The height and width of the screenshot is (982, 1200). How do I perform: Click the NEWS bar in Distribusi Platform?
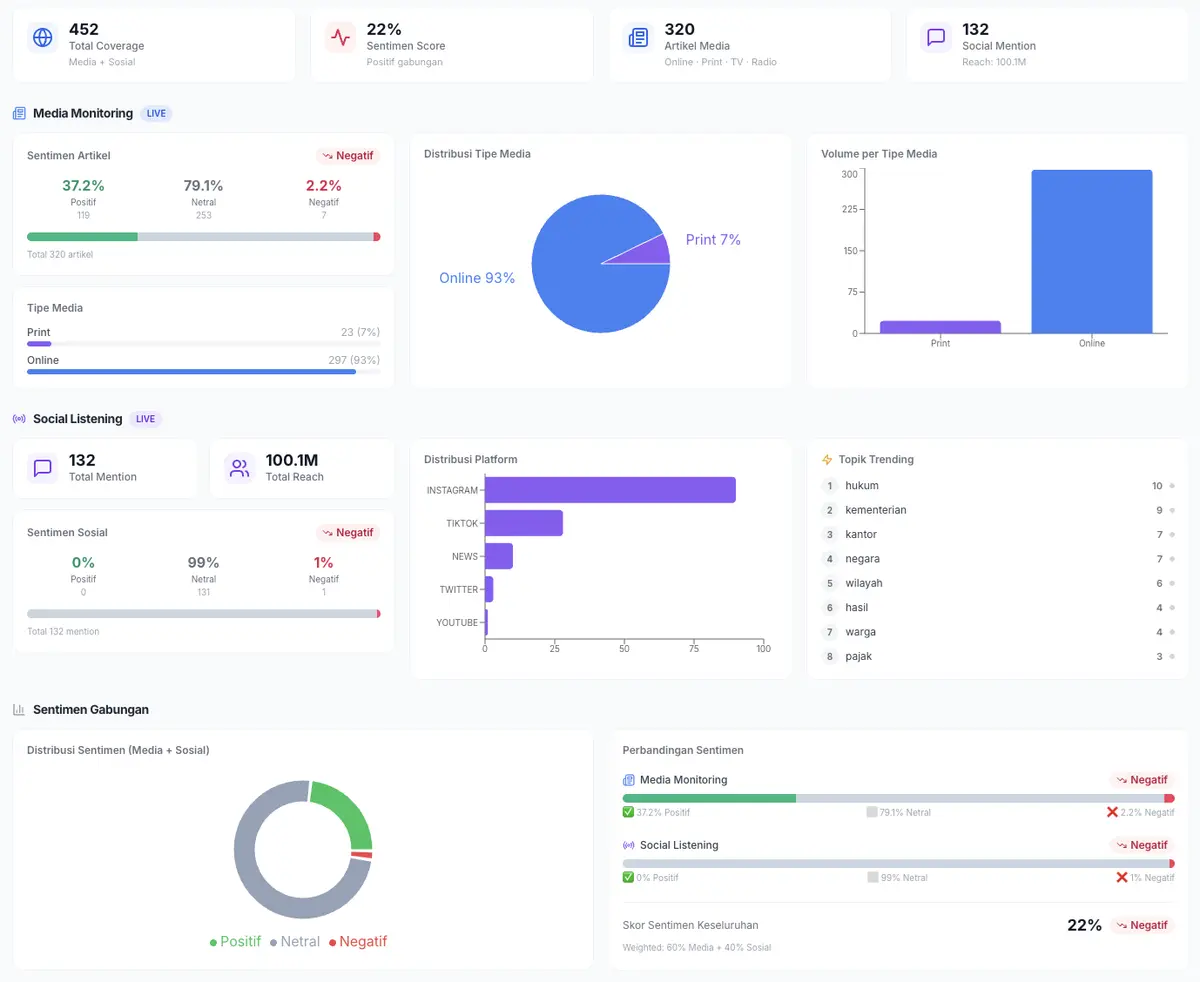tap(499, 556)
